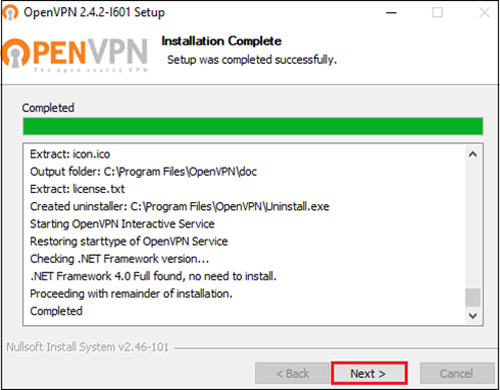Select 'Starting OpenVPN Interactive Service' log line
Screen dimensions: 500x390
point(122,224)
